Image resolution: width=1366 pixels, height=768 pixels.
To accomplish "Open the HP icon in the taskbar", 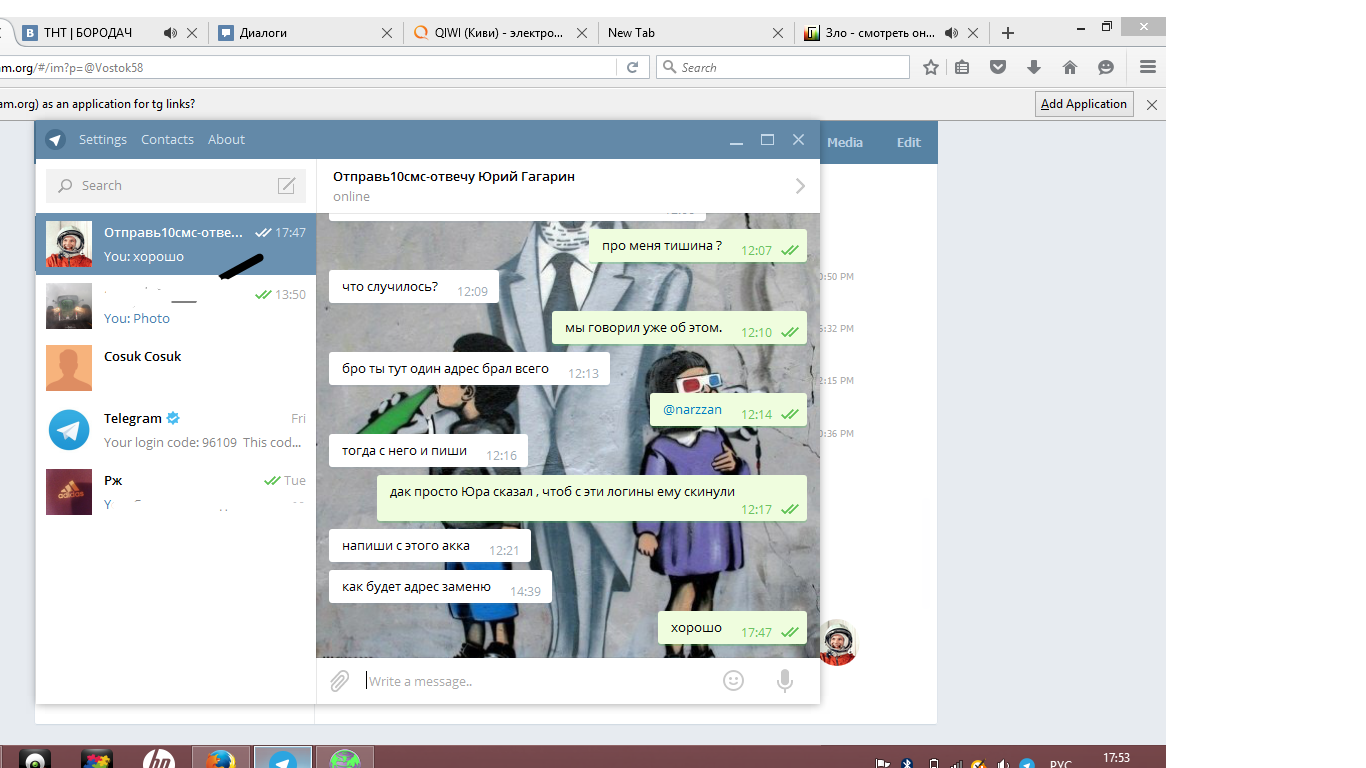I will pyautogui.click(x=159, y=758).
